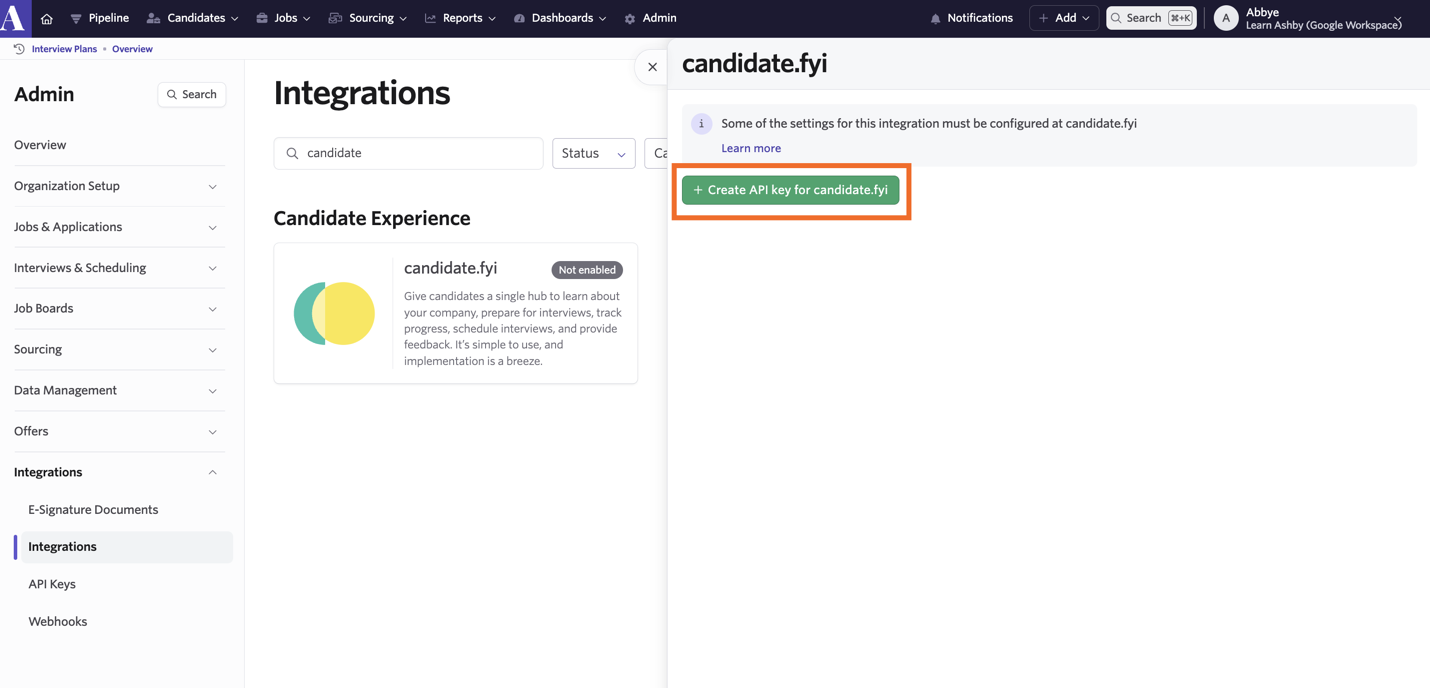Click the history icon beside Interview Plans
The height and width of the screenshot is (688, 1430).
(19, 49)
